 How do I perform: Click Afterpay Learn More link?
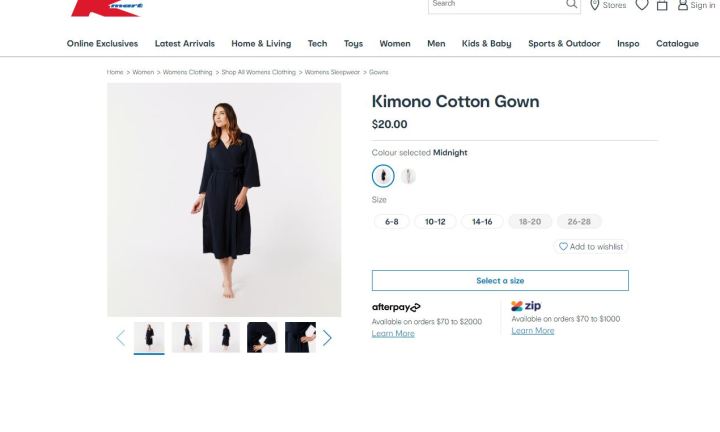pos(393,333)
